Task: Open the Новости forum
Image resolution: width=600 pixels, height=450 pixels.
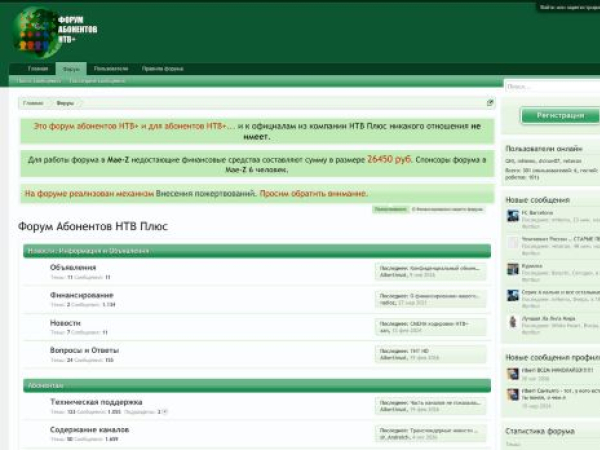Action: click(x=65, y=323)
